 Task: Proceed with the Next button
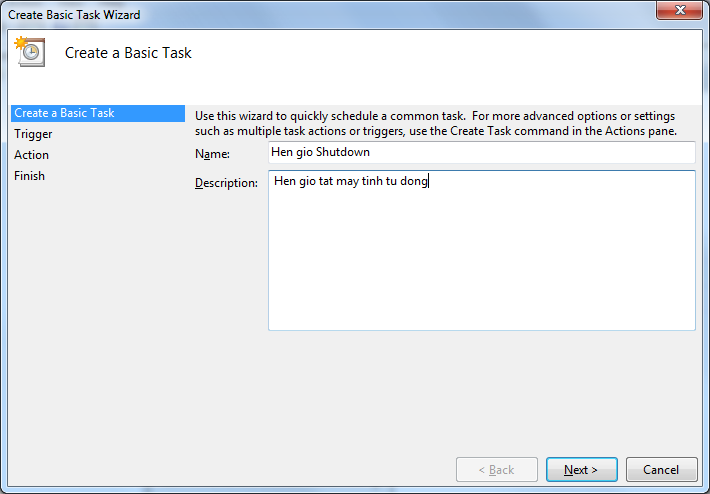581,470
